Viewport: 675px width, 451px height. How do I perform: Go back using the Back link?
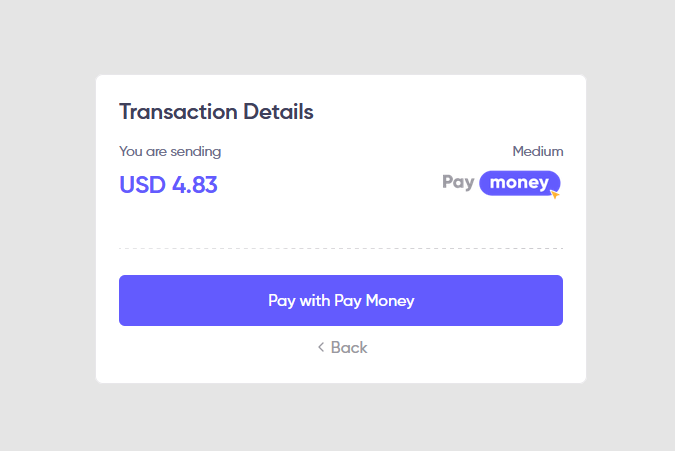[342, 347]
